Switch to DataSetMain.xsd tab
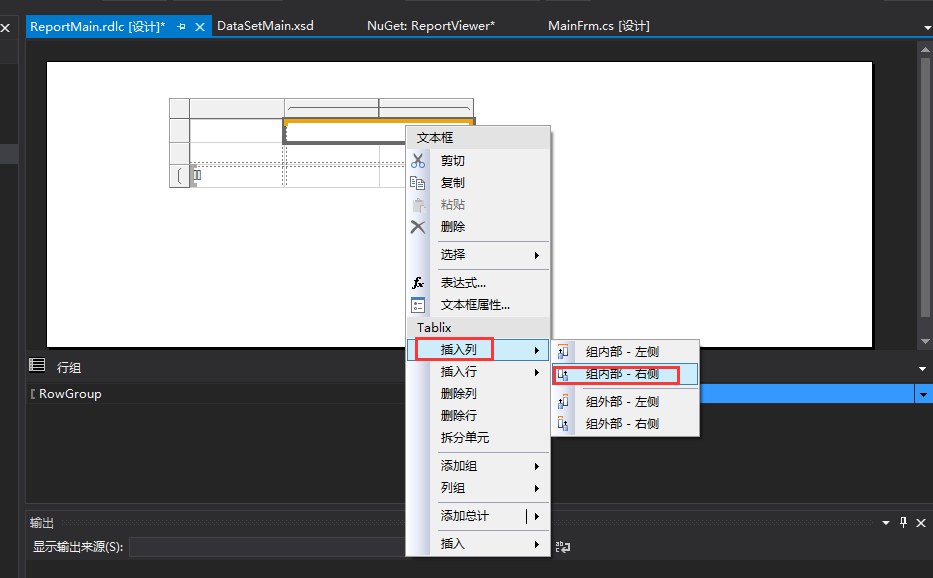The image size is (933, 578). (x=265, y=26)
